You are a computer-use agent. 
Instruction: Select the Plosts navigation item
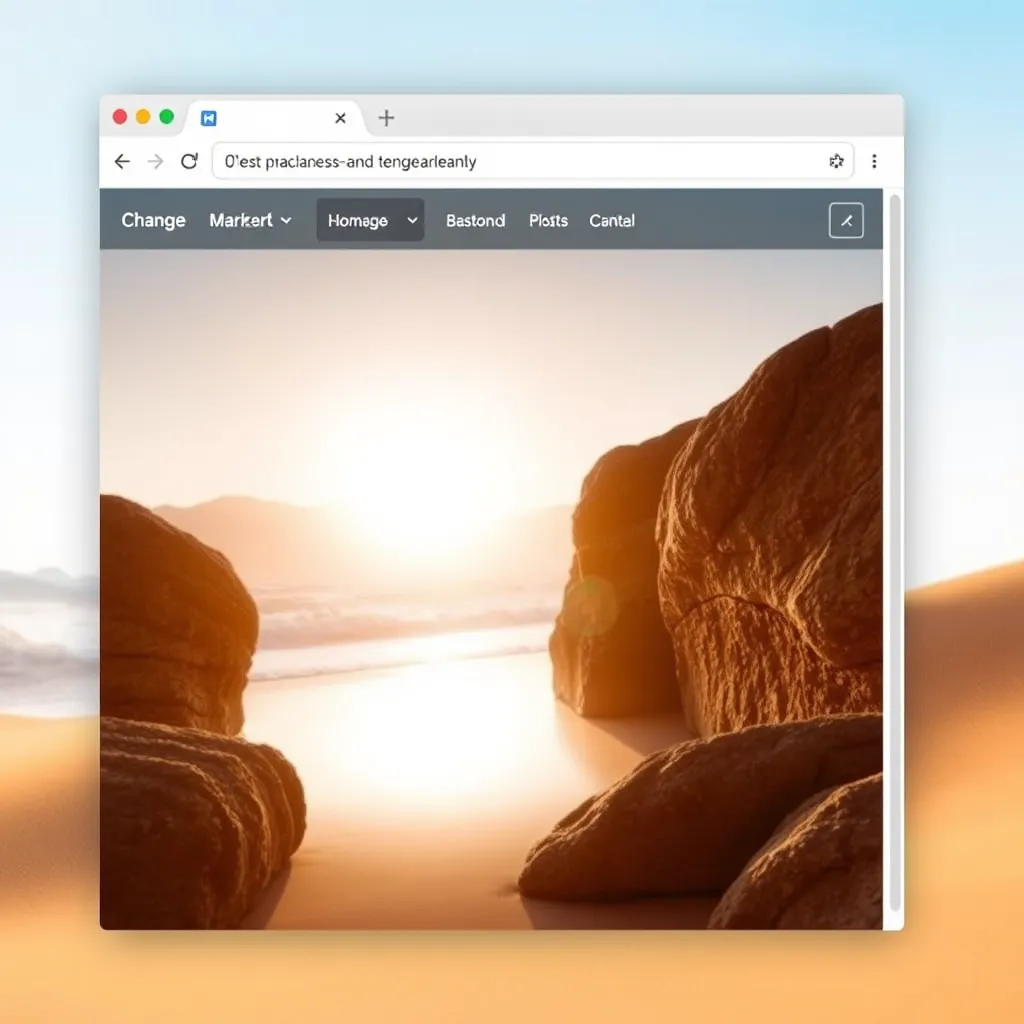(x=548, y=220)
